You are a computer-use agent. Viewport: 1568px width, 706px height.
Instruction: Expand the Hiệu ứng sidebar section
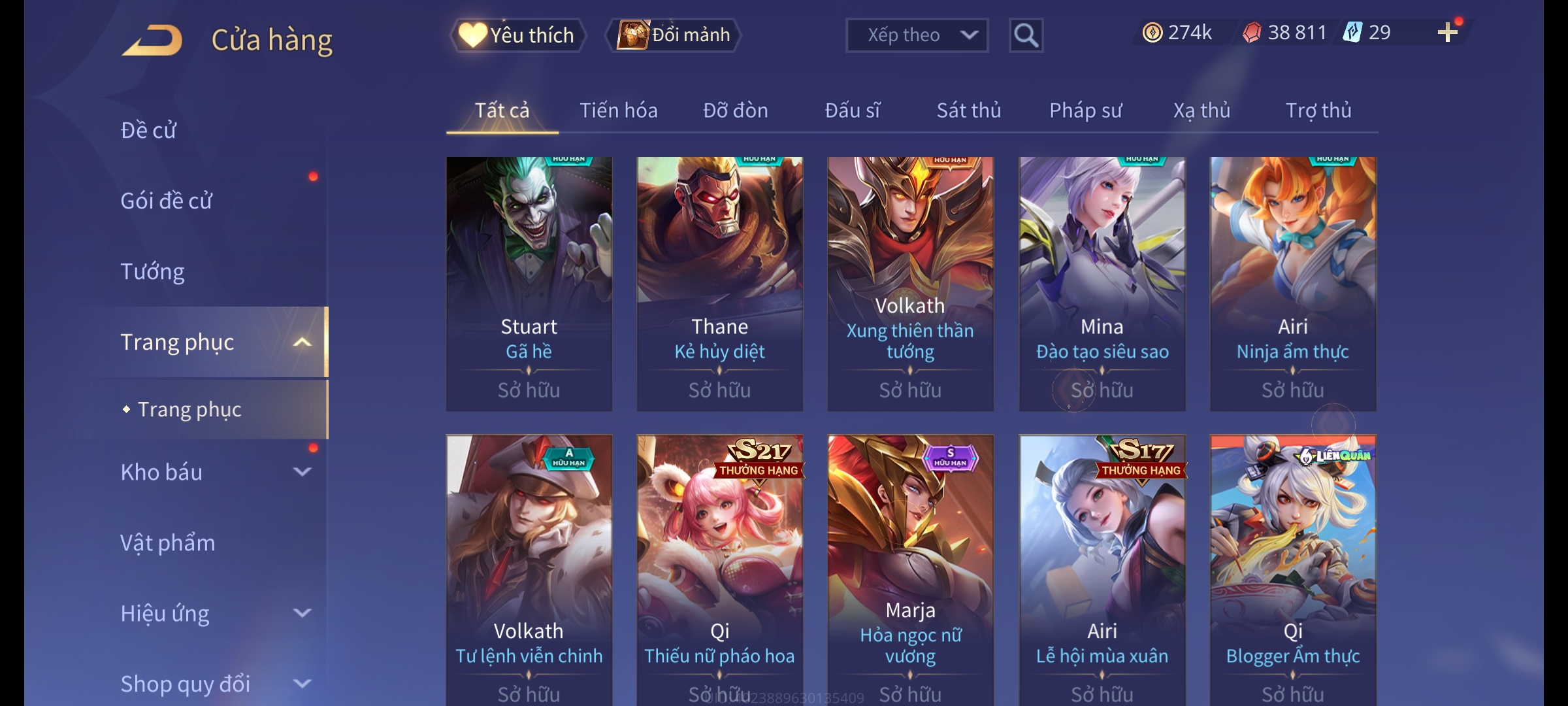click(x=302, y=613)
